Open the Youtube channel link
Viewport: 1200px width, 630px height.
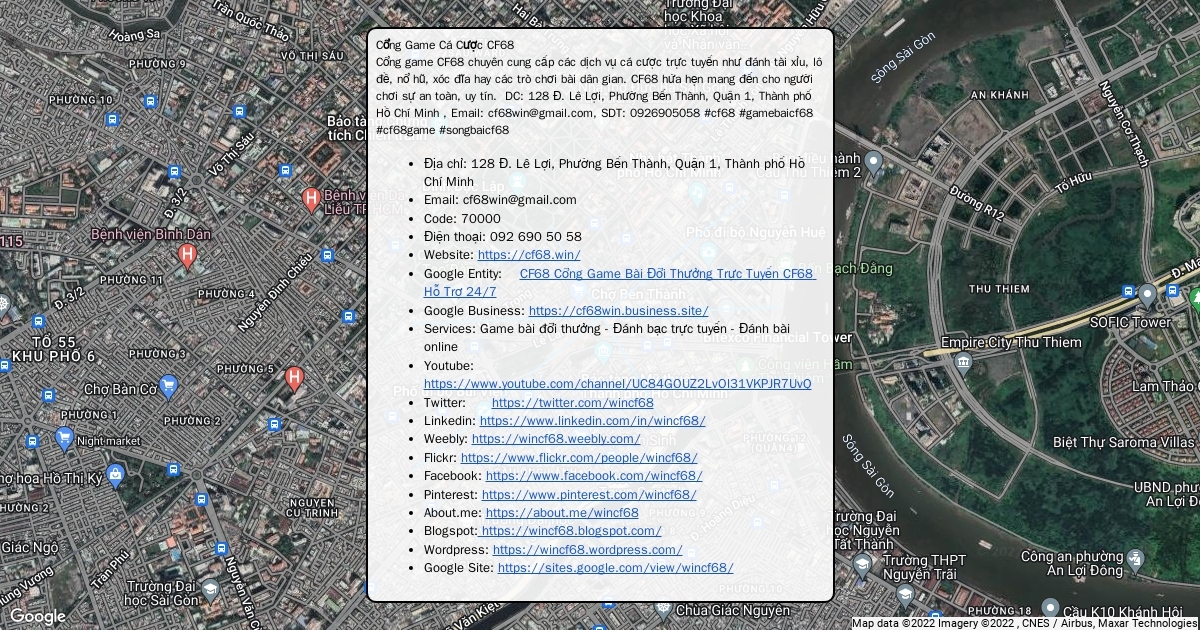pyautogui.click(x=617, y=384)
